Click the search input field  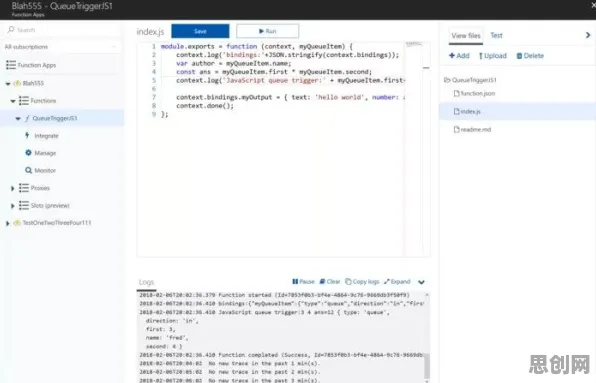(63, 30)
